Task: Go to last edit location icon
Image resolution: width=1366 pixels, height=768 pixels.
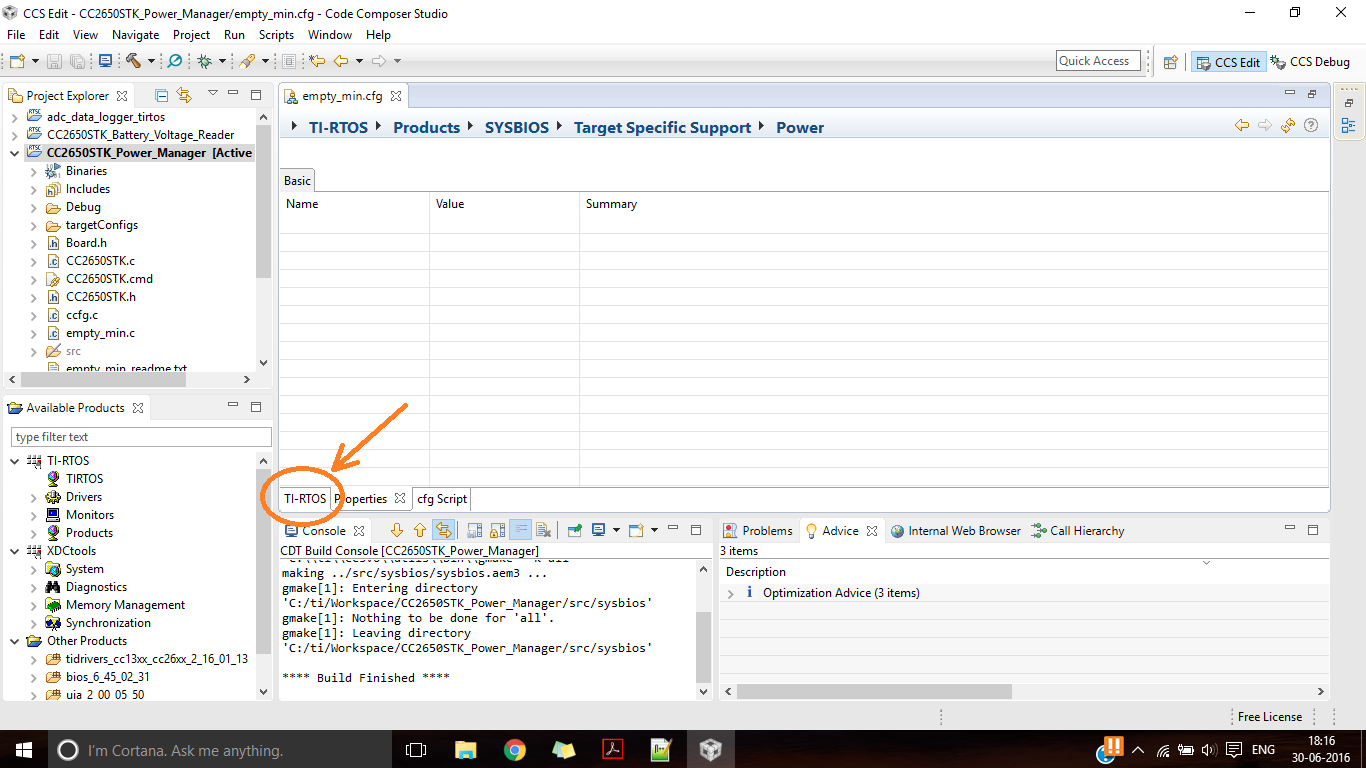Action: tap(317, 61)
